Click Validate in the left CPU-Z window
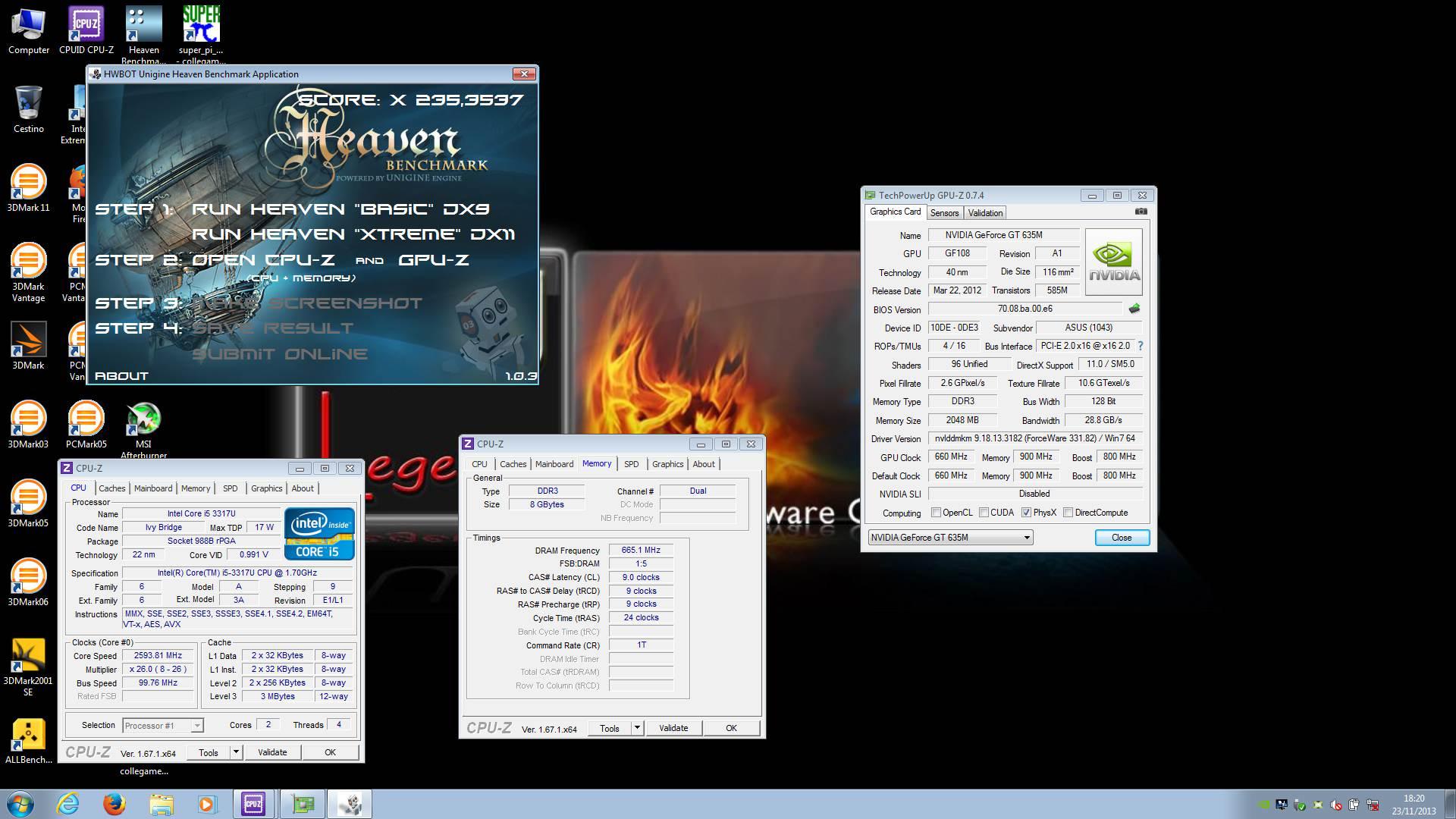This screenshot has width=1456, height=819. 272,752
